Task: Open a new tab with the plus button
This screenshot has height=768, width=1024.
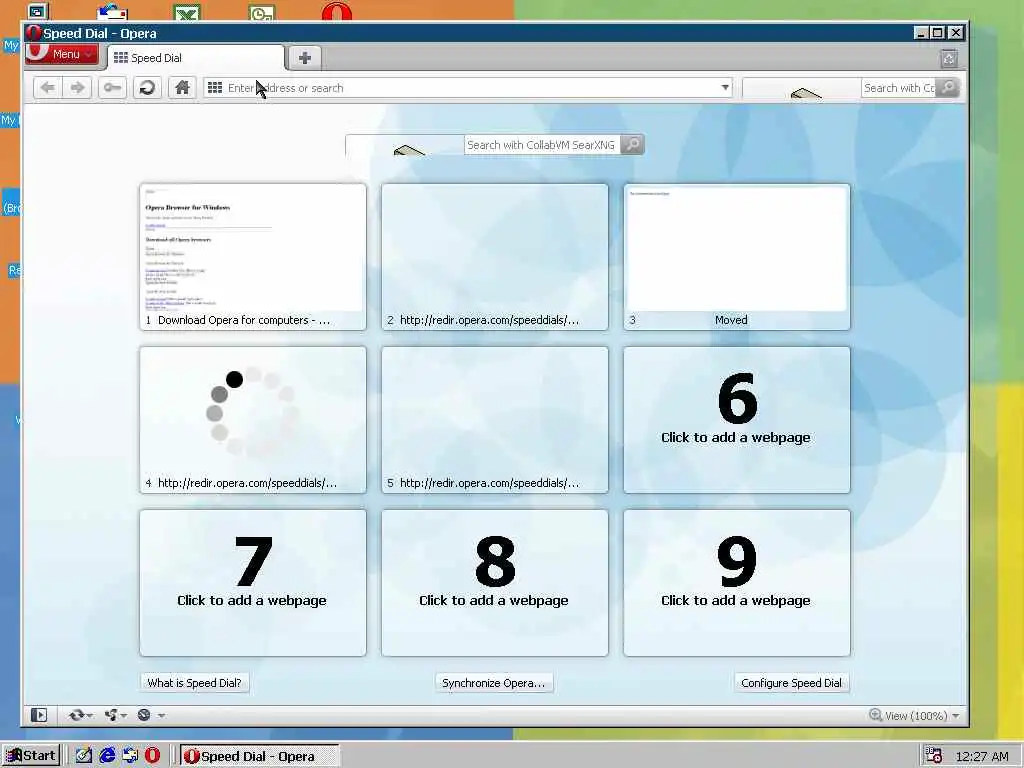Action: click(304, 57)
